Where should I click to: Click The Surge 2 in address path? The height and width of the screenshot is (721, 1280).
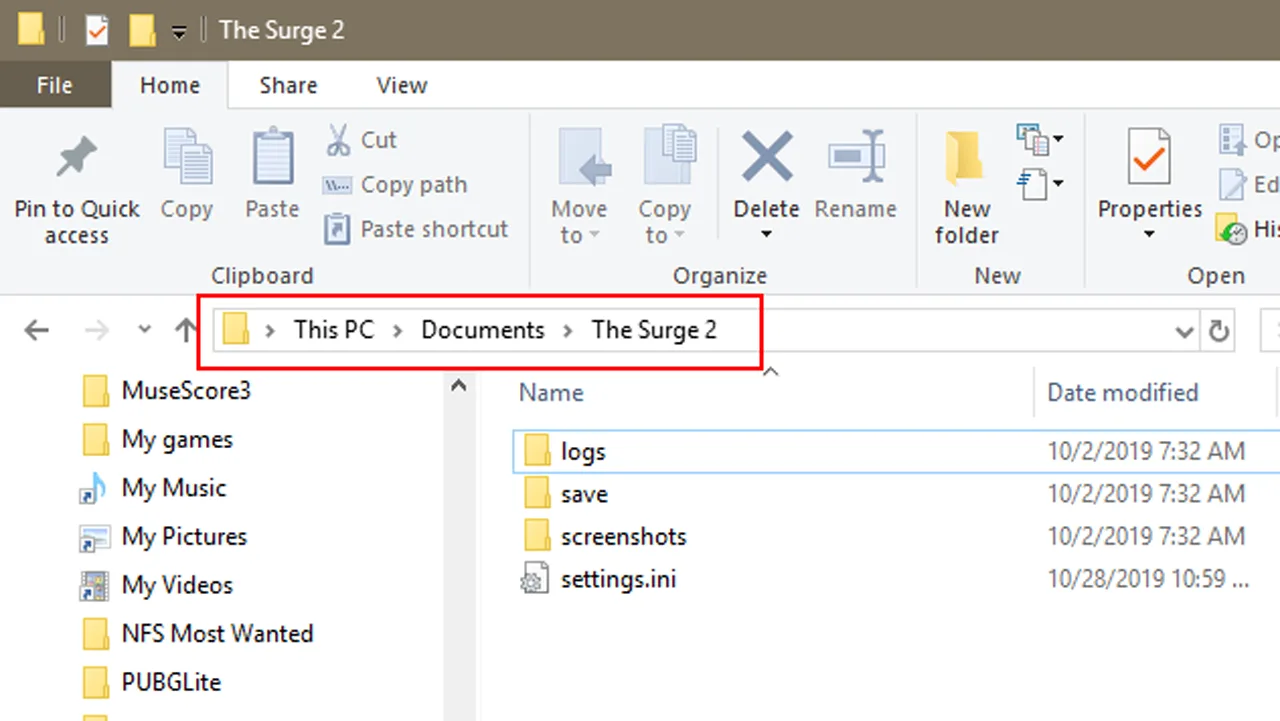click(x=654, y=330)
